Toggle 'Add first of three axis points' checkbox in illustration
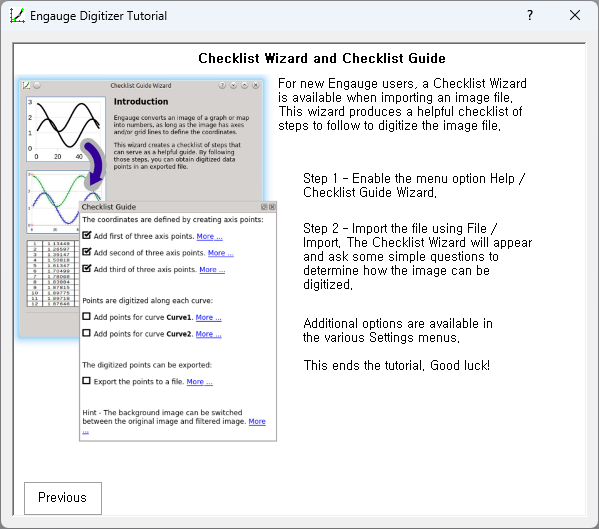 pyautogui.click(x=87, y=235)
